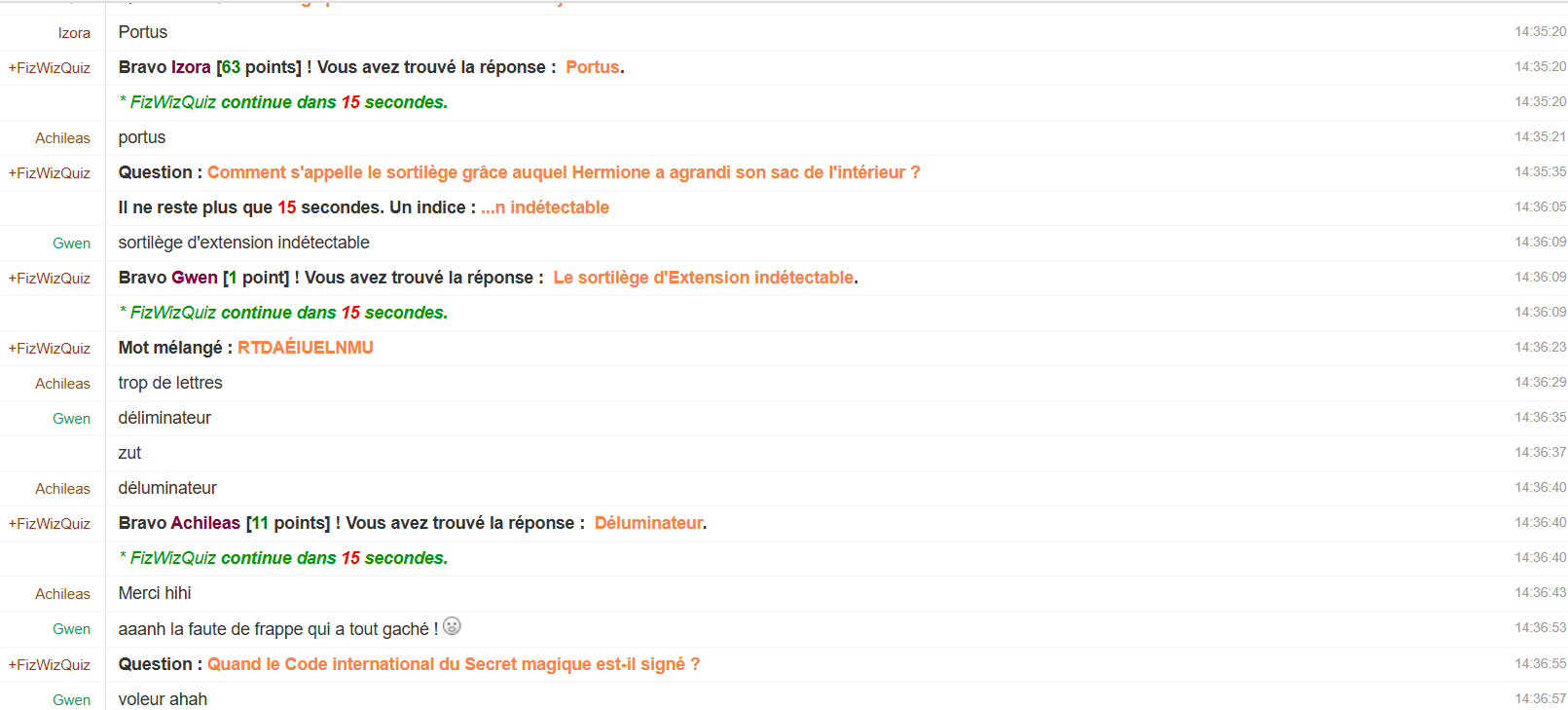Click the Code international du Secret magique question

[x=454, y=664]
